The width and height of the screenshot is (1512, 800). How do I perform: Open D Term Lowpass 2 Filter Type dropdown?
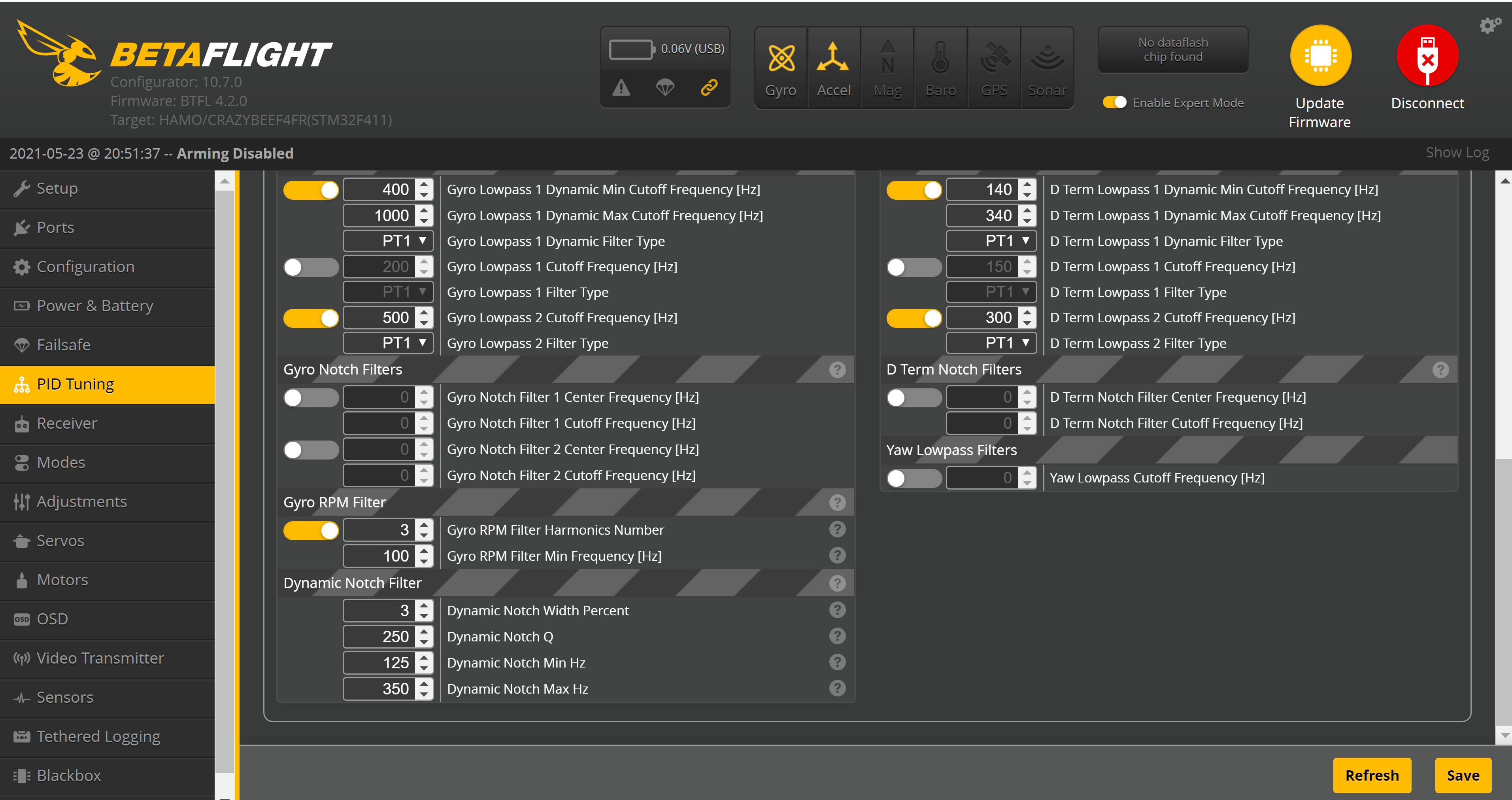coord(991,344)
